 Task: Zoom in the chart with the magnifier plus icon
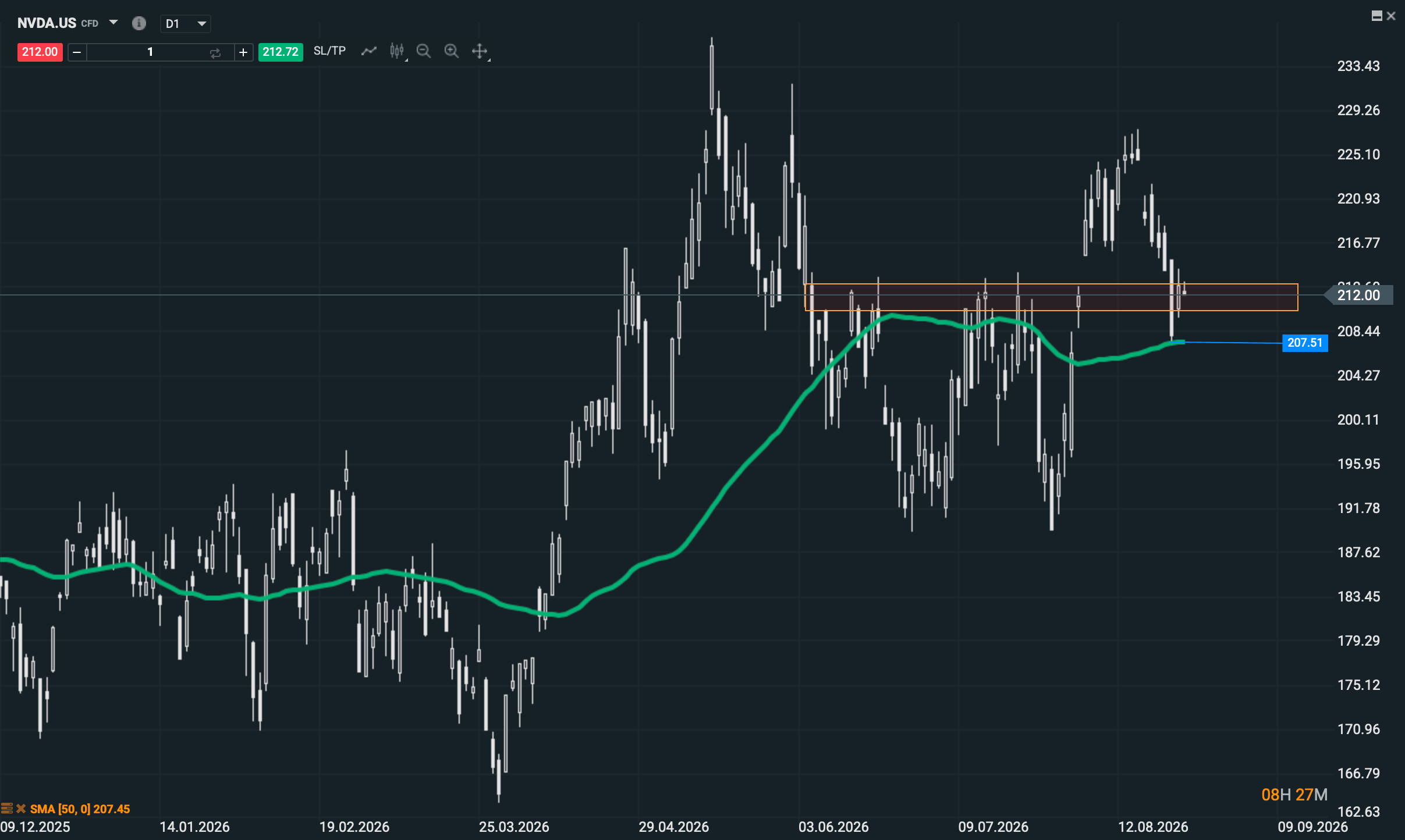tap(452, 51)
